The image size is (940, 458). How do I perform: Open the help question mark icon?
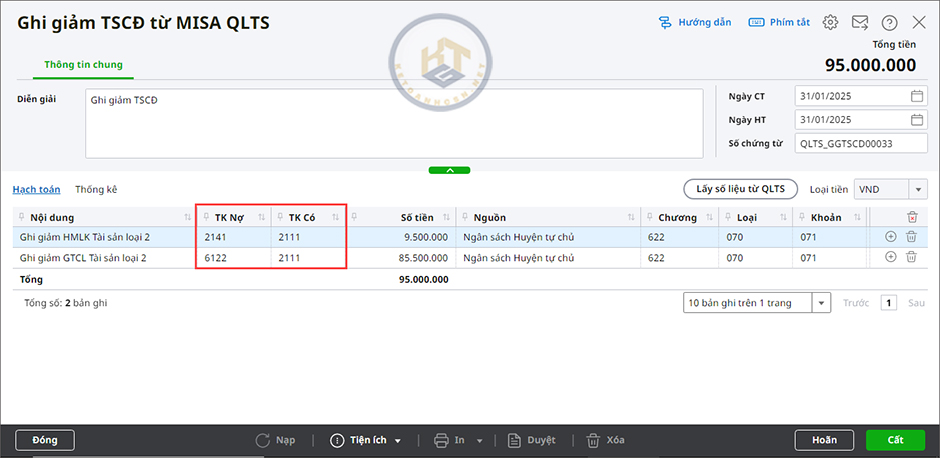coord(889,22)
